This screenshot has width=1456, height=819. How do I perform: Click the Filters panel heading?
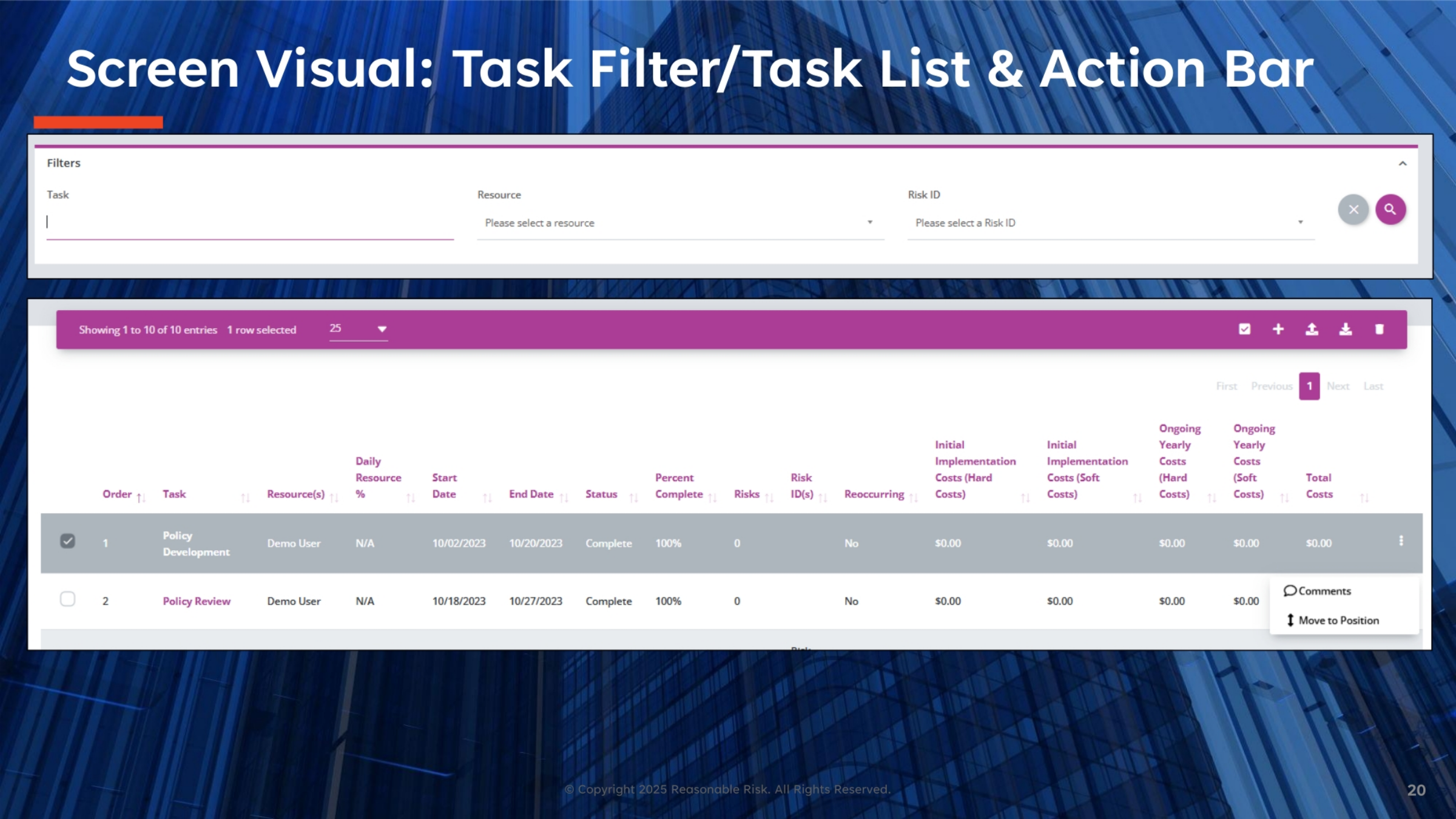64,163
